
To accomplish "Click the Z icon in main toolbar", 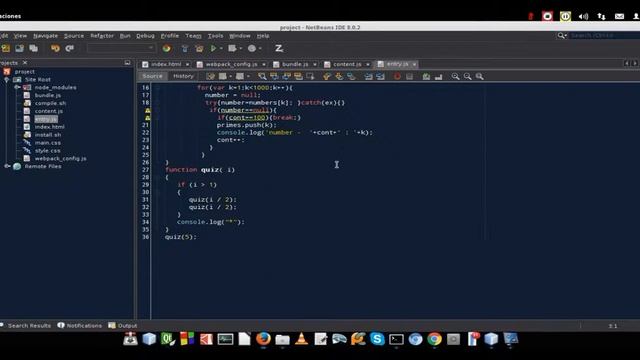I will pos(279,49).
